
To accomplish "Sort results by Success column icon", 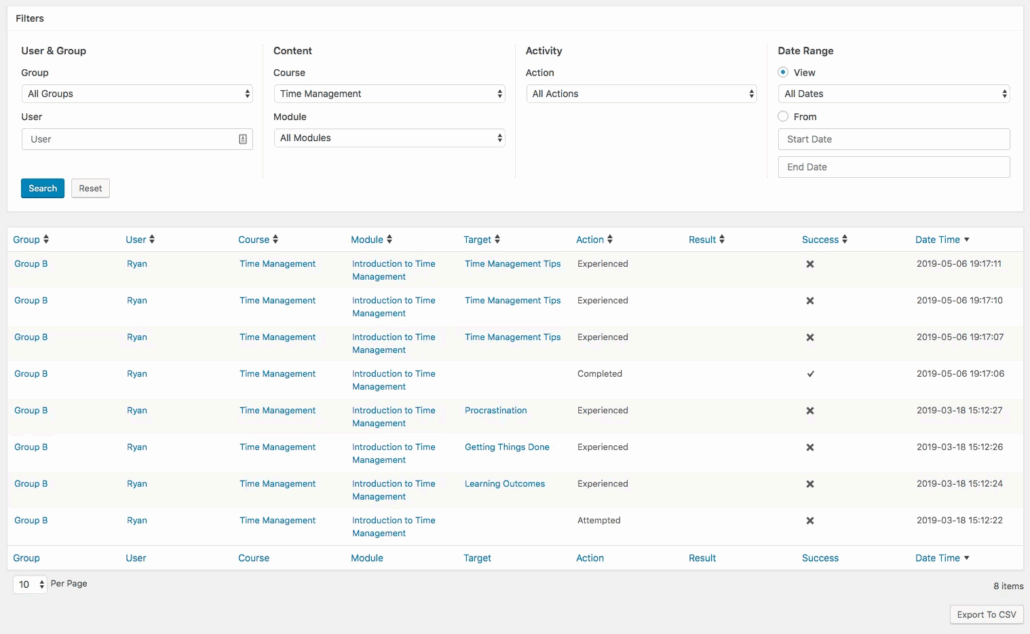I will pos(845,240).
